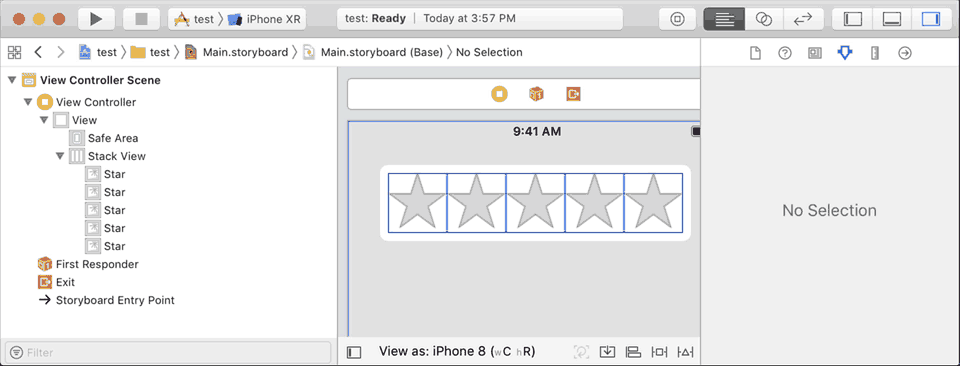Open the library button in toolbar
This screenshot has height=366, width=960.
coord(677,19)
